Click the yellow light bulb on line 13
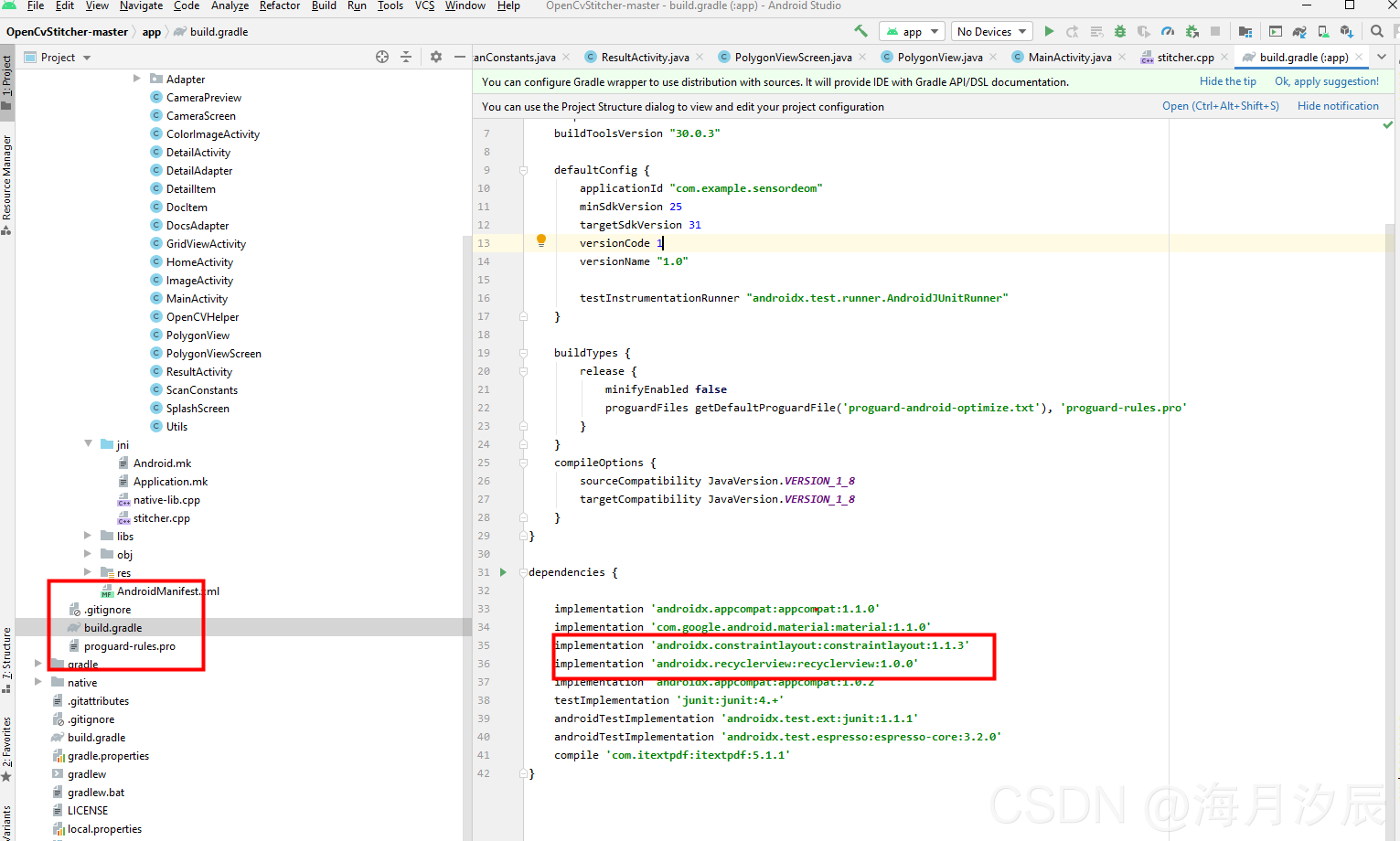Image resolution: width=1400 pixels, height=841 pixels. pyautogui.click(x=541, y=240)
